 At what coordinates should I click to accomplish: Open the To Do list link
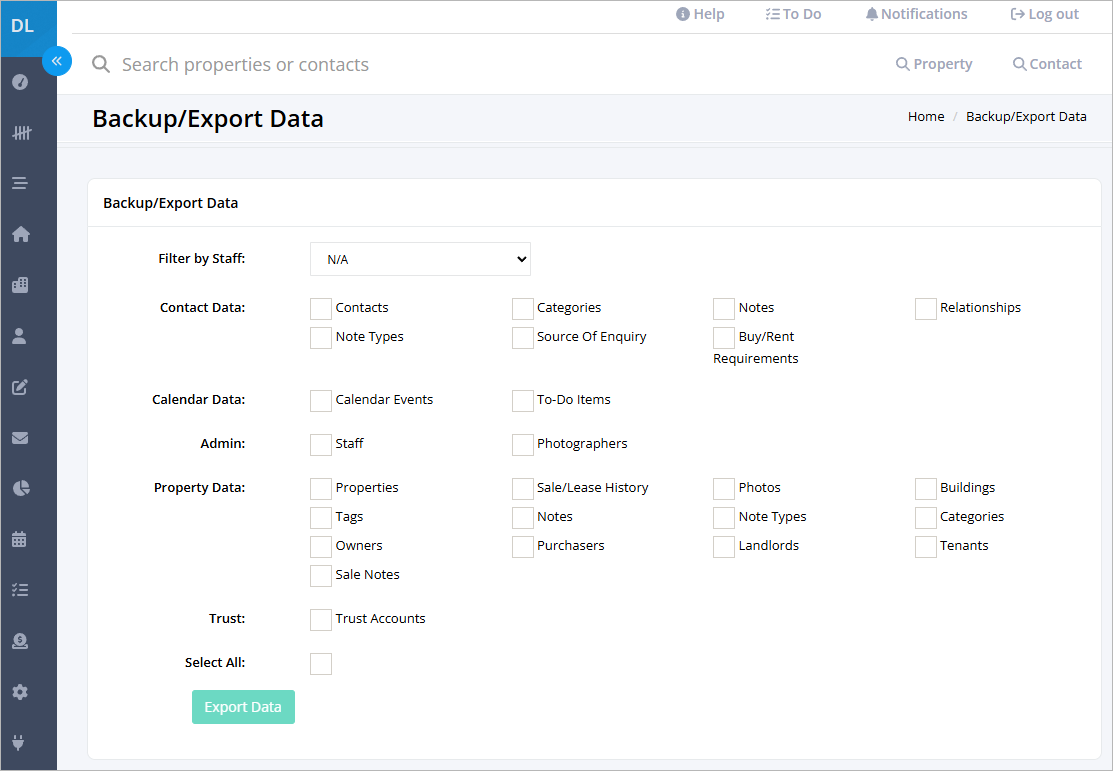click(794, 14)
